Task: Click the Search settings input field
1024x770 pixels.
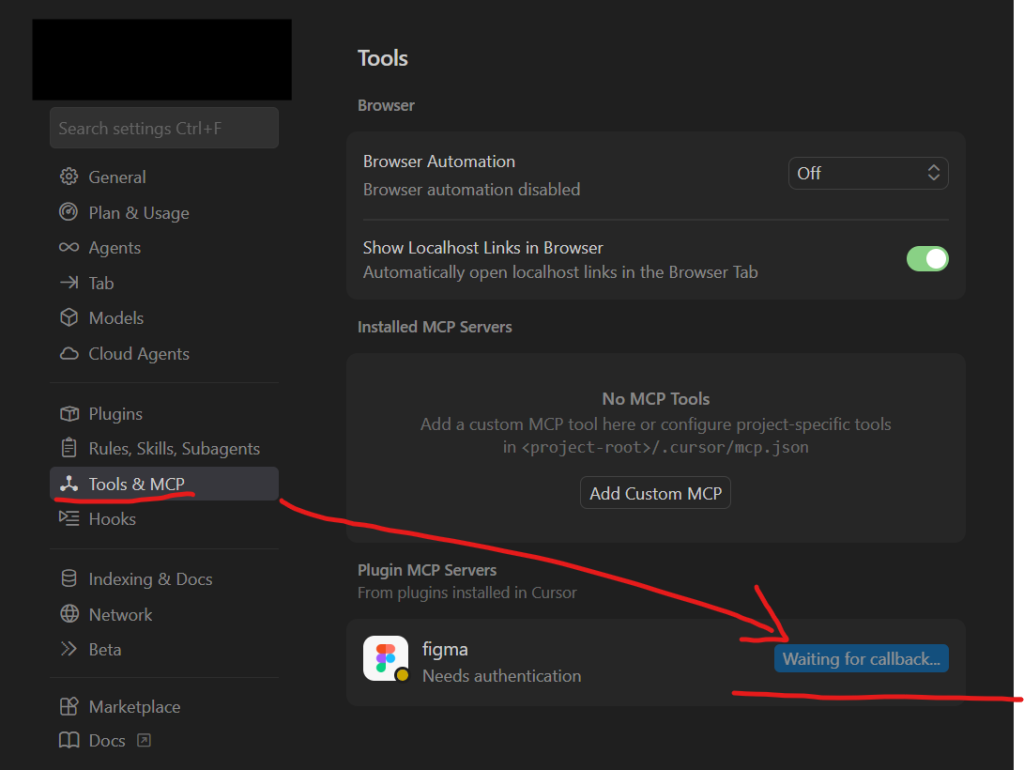Action: click(x=164, y=128)
